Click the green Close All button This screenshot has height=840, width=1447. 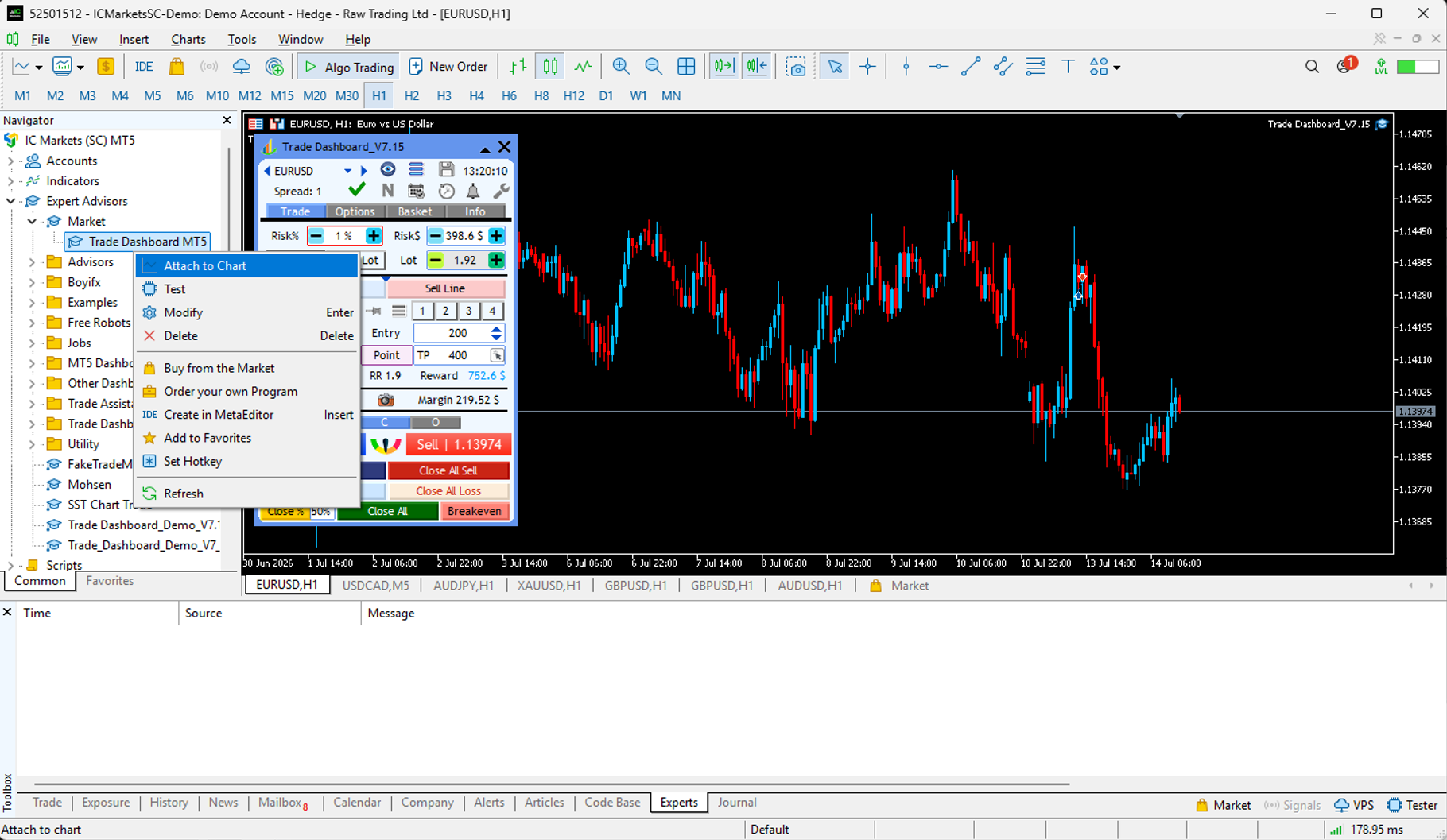point(387,511)
